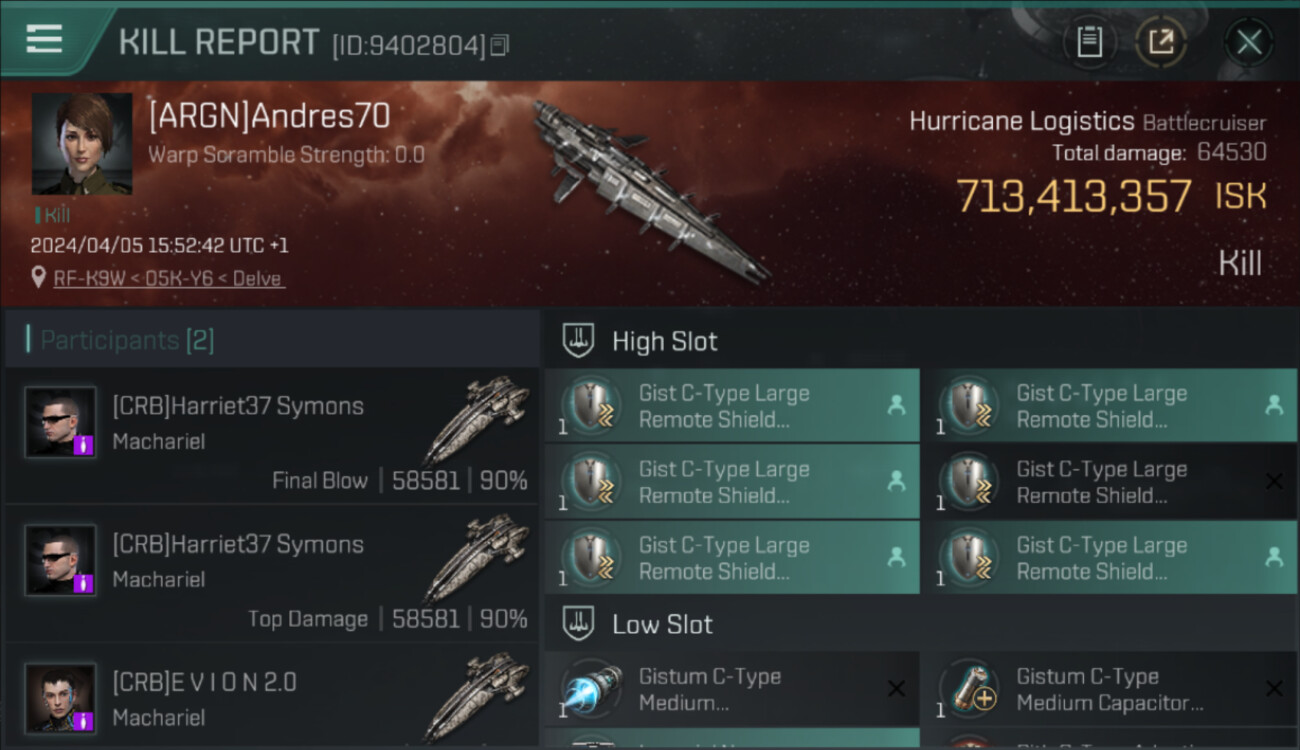Open the hamburger menu icon

pyautogui.click(x=44, y=39)
